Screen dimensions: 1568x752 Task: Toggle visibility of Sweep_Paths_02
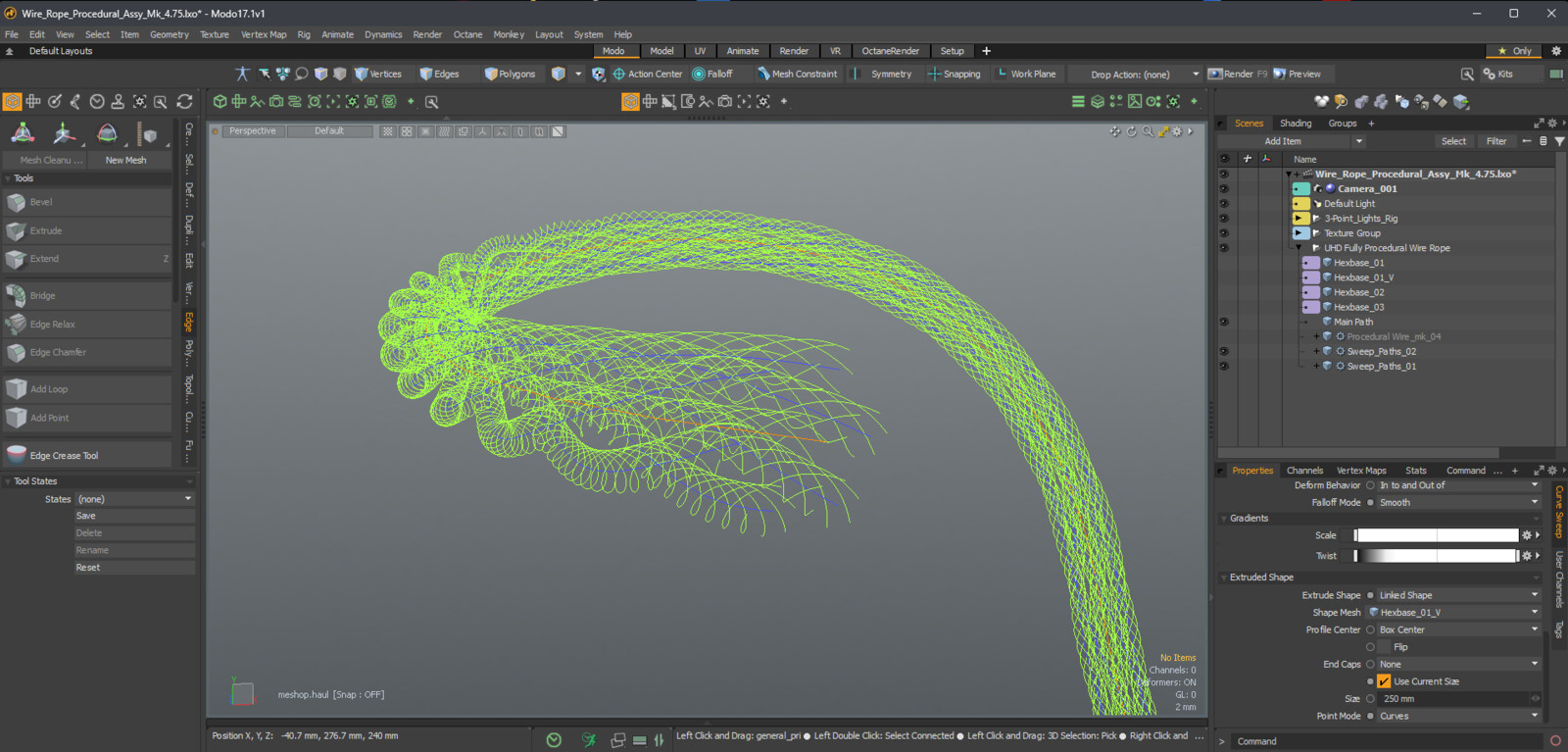click(1224, 351)
